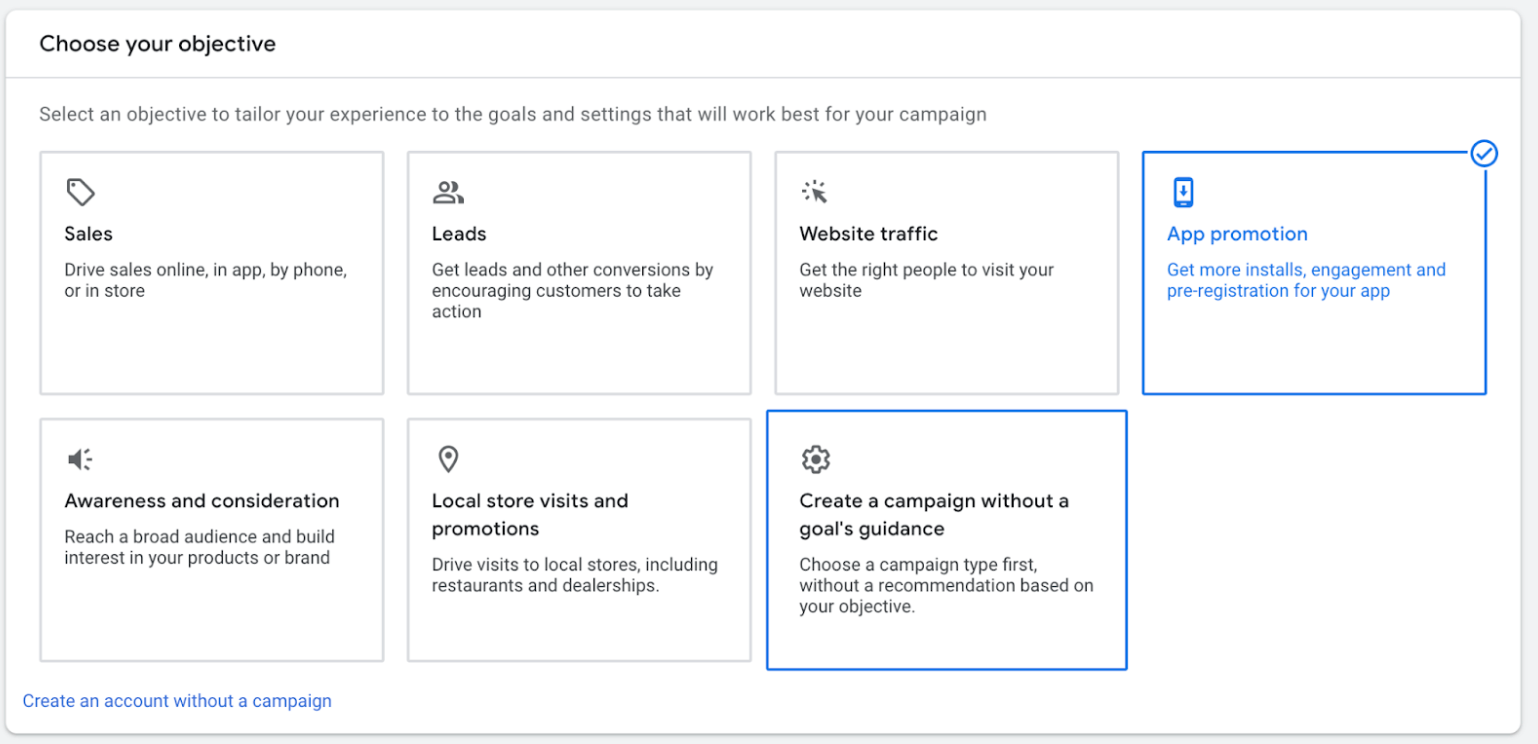The width and height of the screenshot is (1538, 744).
Task: Click the gear icon for campaign without guidance
Action: (x=816, y=459)
